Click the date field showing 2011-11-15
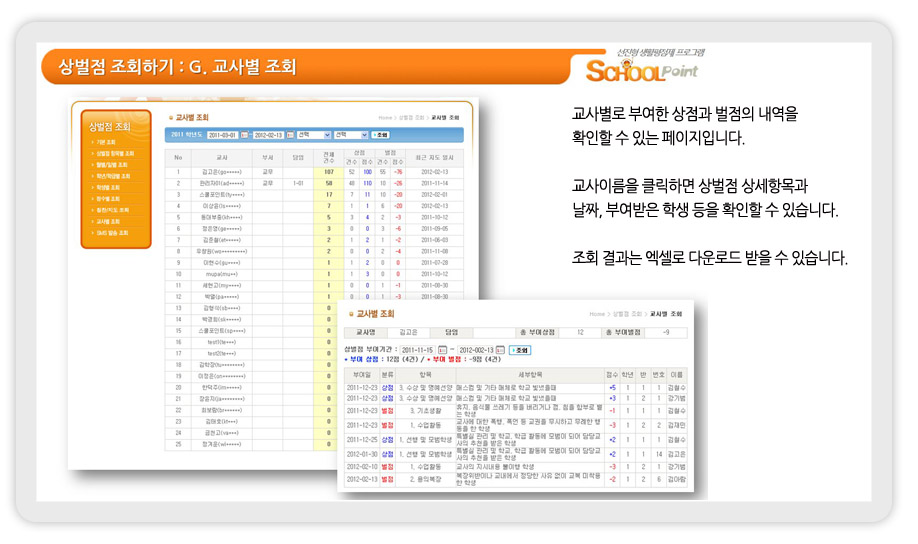 tap(417, 350)
